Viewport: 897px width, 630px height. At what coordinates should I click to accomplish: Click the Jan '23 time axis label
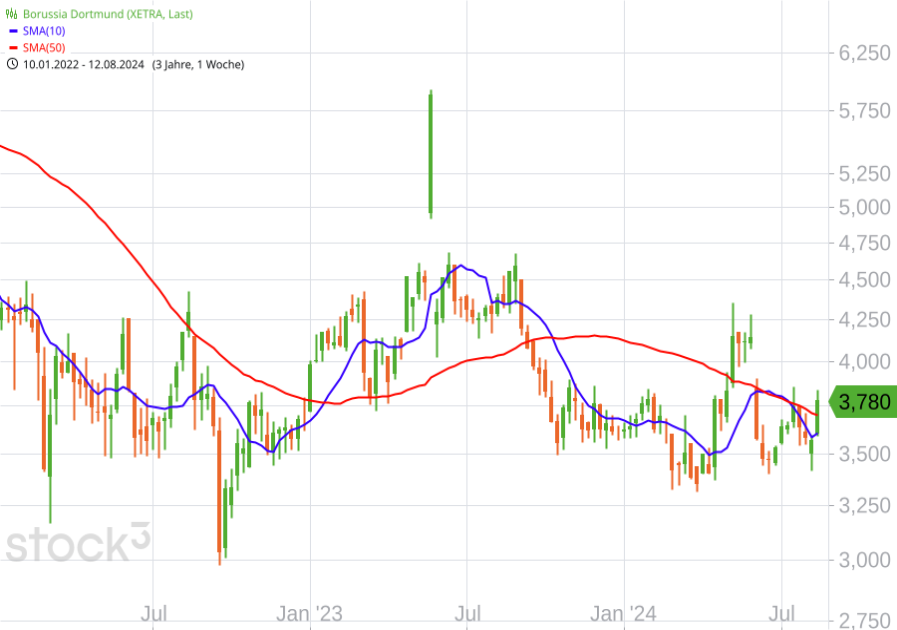309,614
